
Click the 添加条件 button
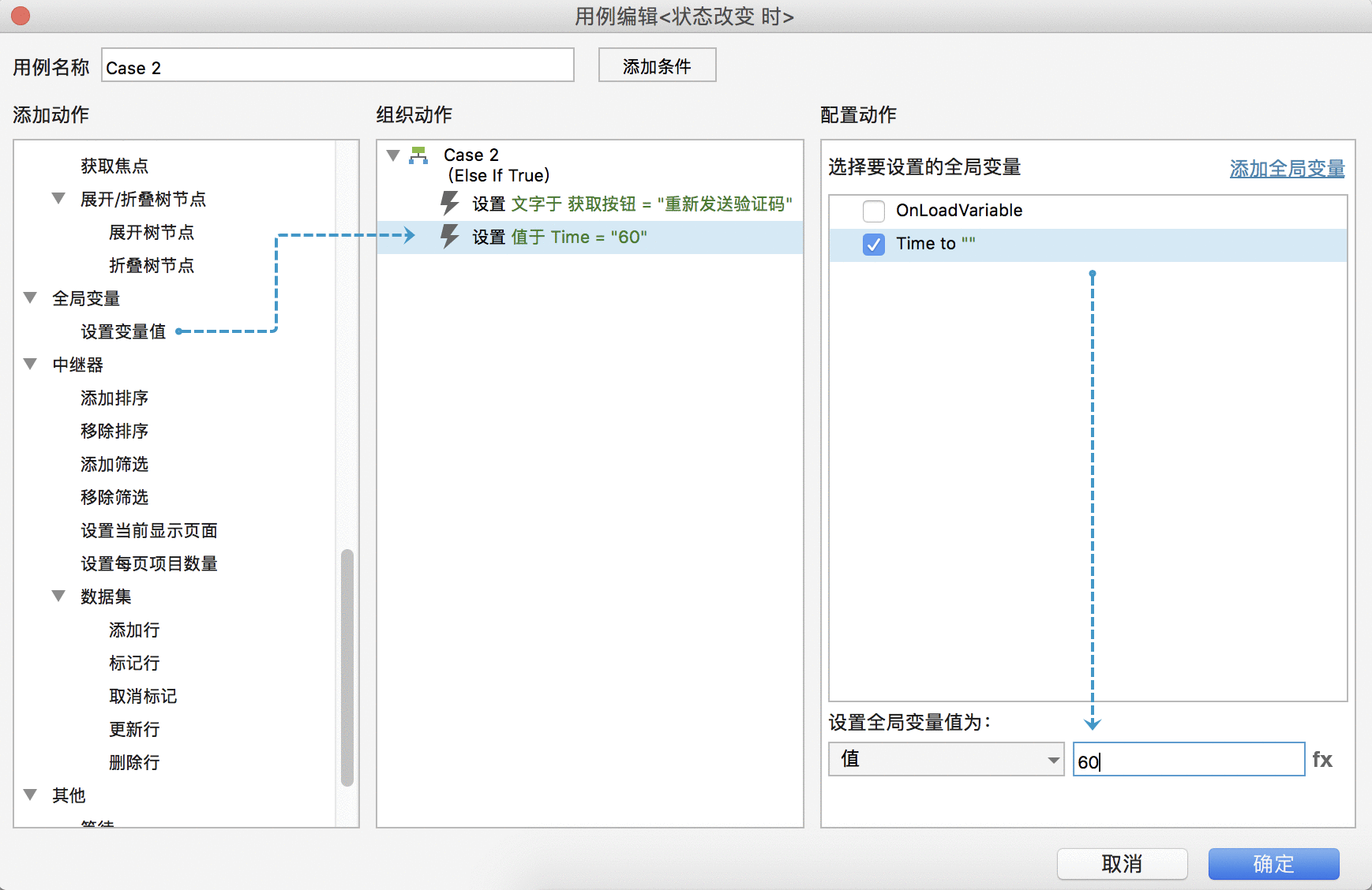click(x=657, y=65)
